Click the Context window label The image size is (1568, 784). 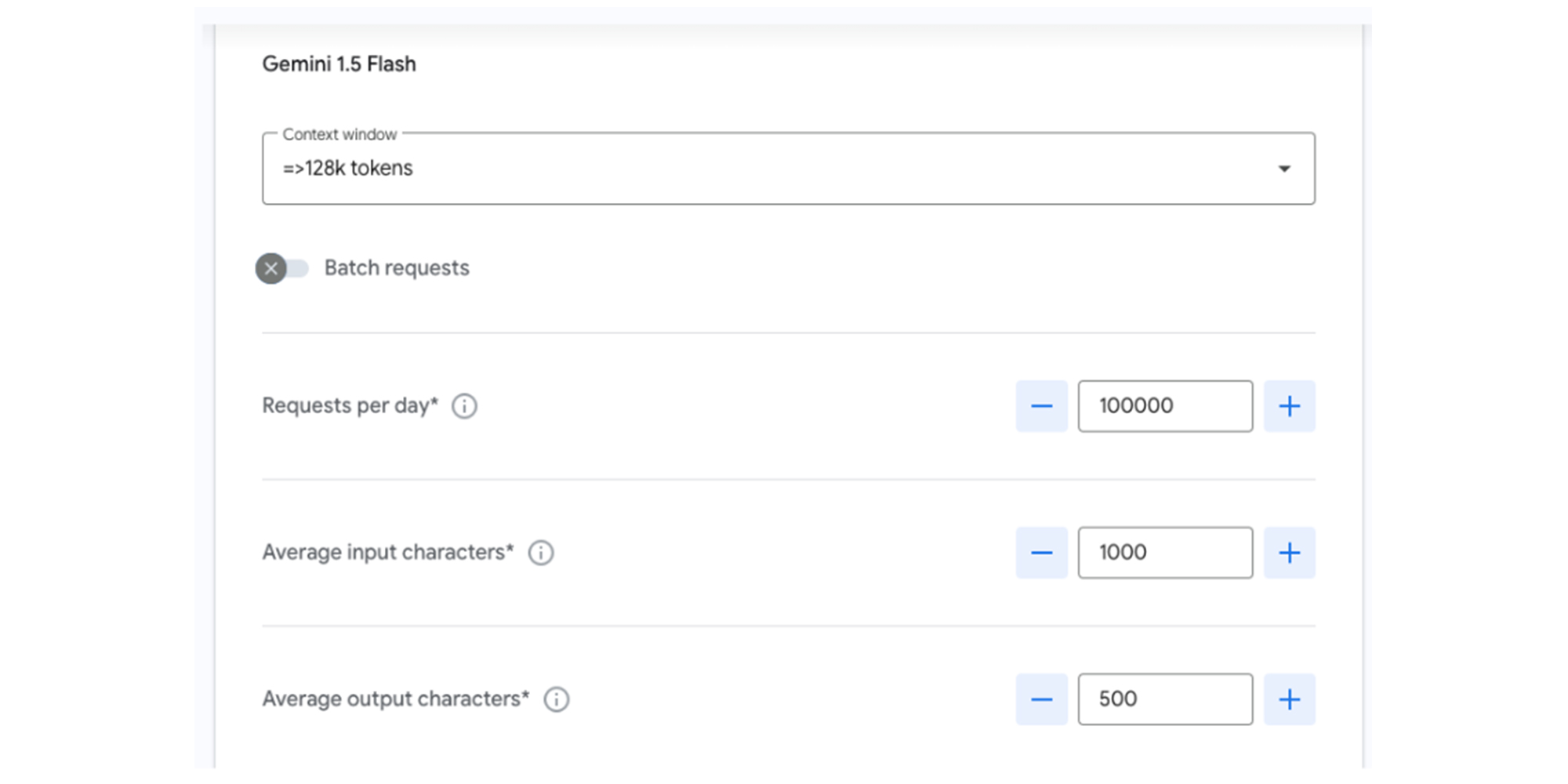[338, 134]
